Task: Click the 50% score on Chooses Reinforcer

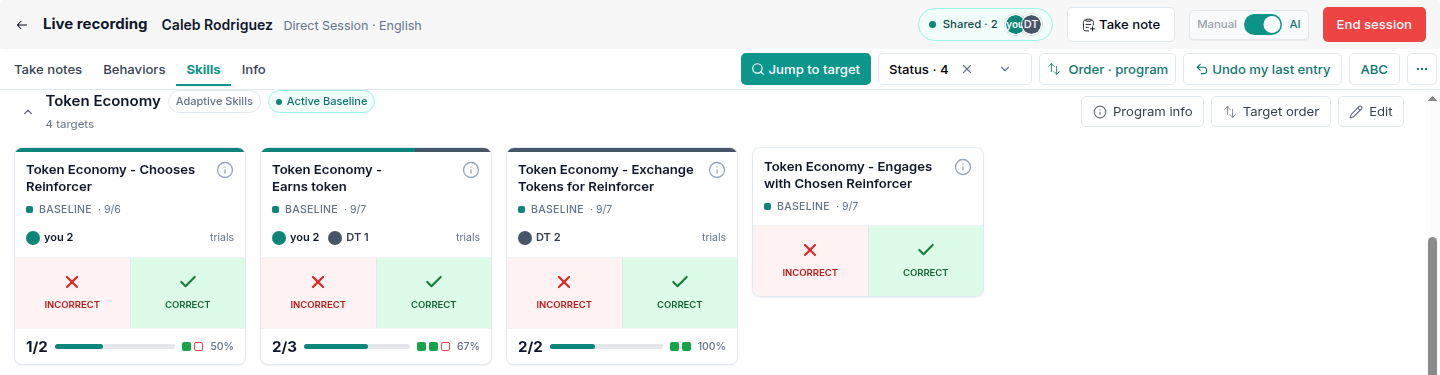Action: (x=222, y=346)
